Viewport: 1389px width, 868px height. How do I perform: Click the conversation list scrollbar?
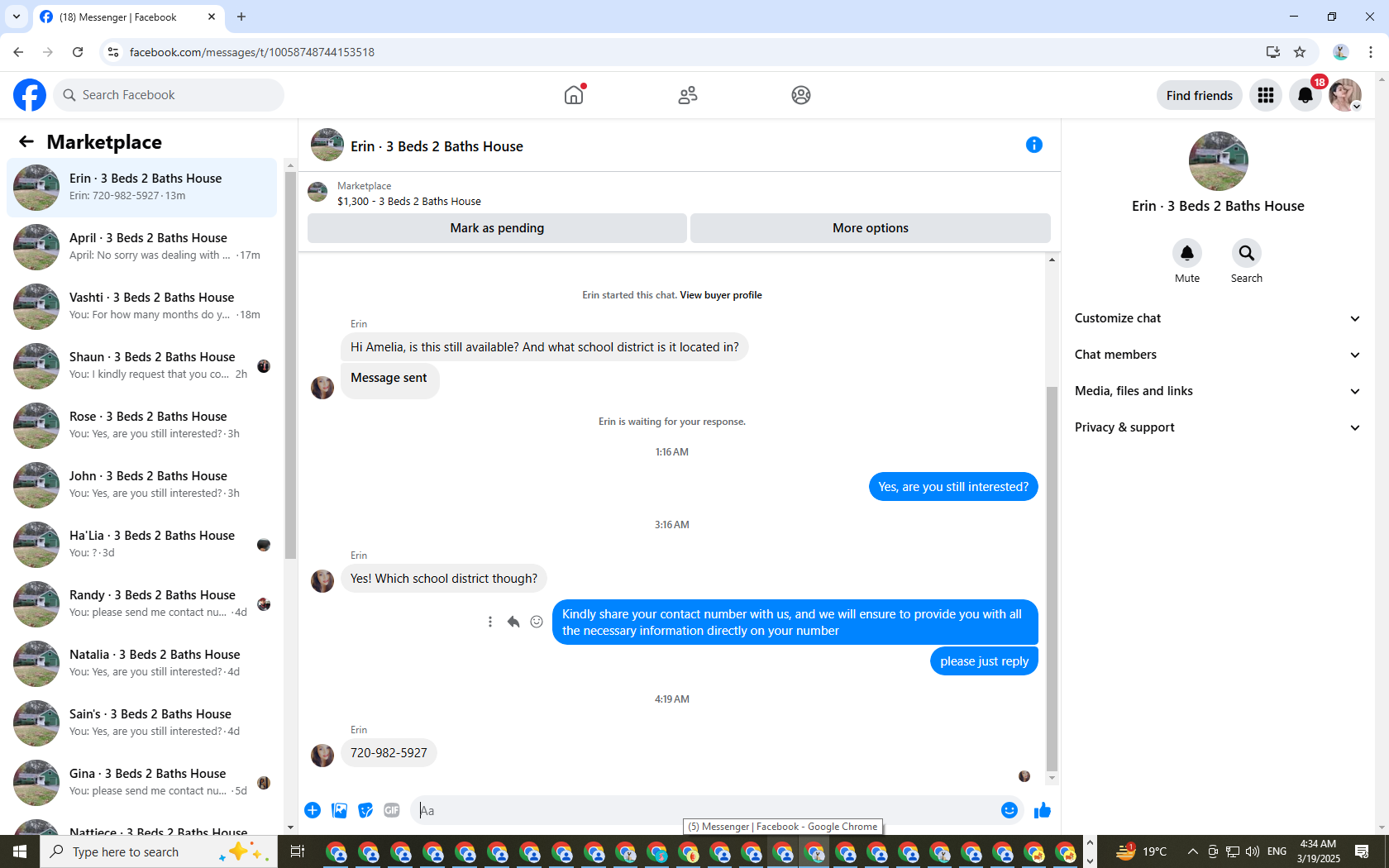(290, 365)
